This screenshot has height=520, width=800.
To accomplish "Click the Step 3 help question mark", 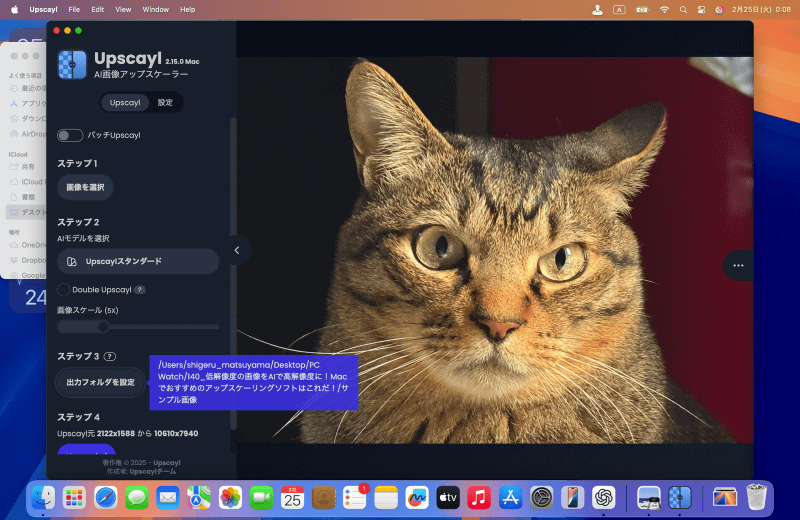I will click(110, 356).
